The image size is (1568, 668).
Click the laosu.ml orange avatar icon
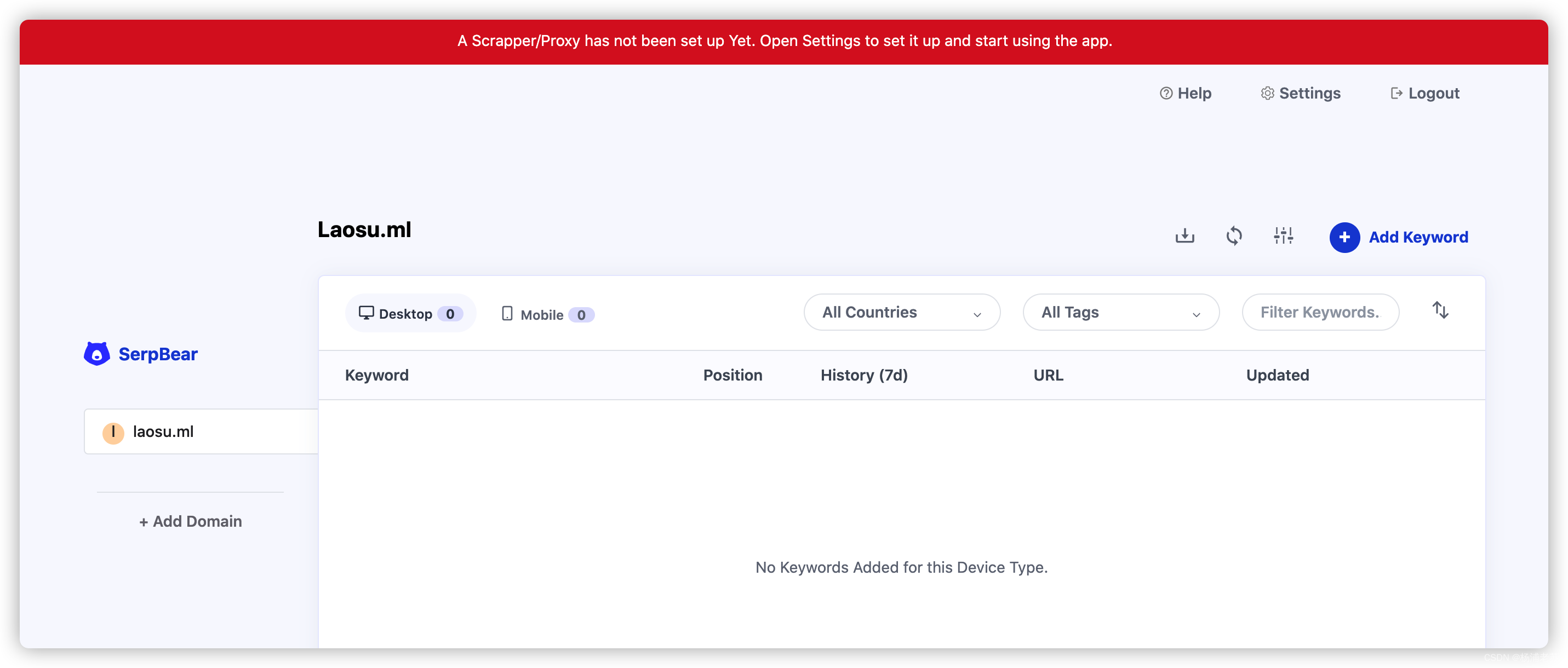113,432
